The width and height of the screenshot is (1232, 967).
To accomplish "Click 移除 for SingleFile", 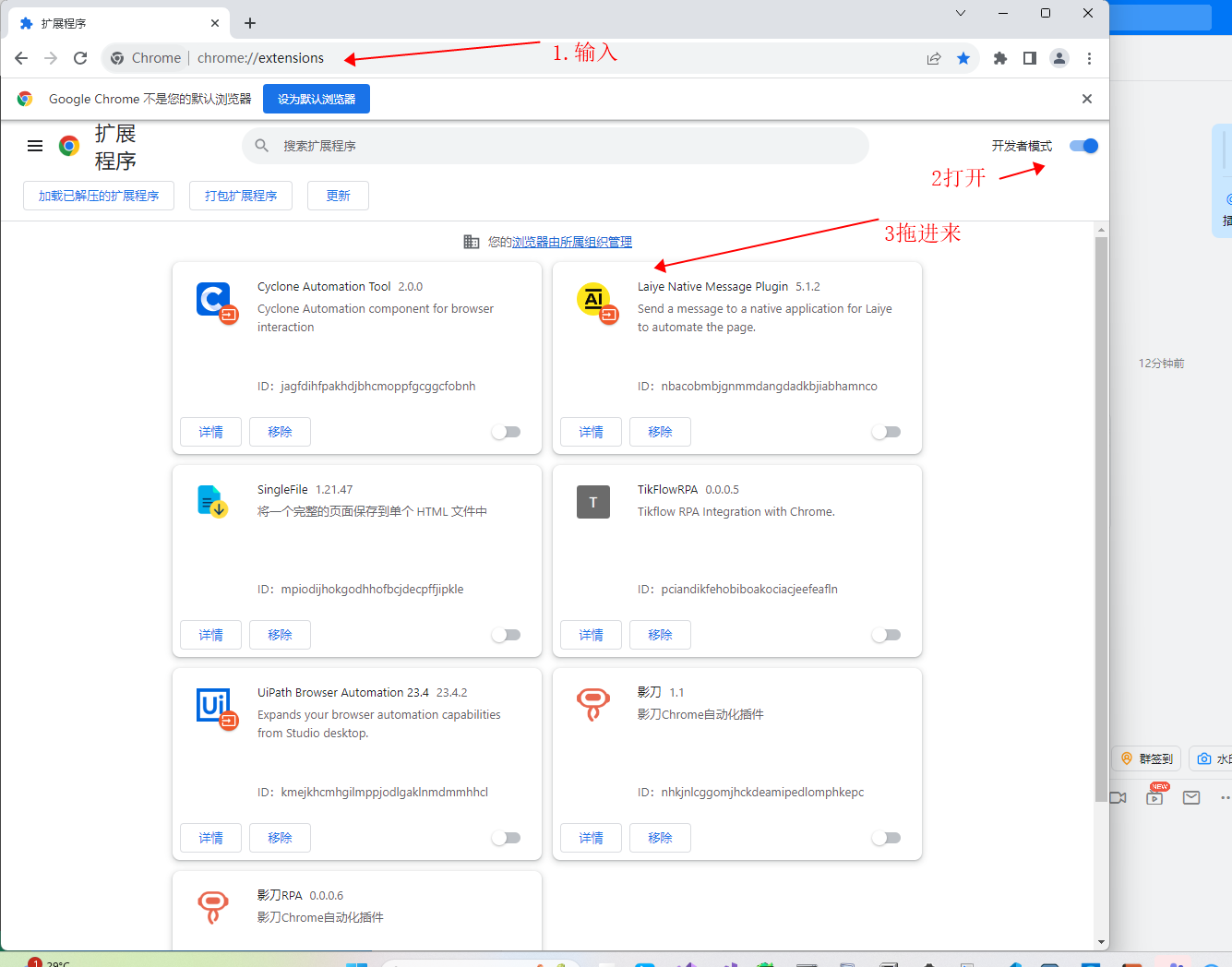I will [x=280, y=635].
